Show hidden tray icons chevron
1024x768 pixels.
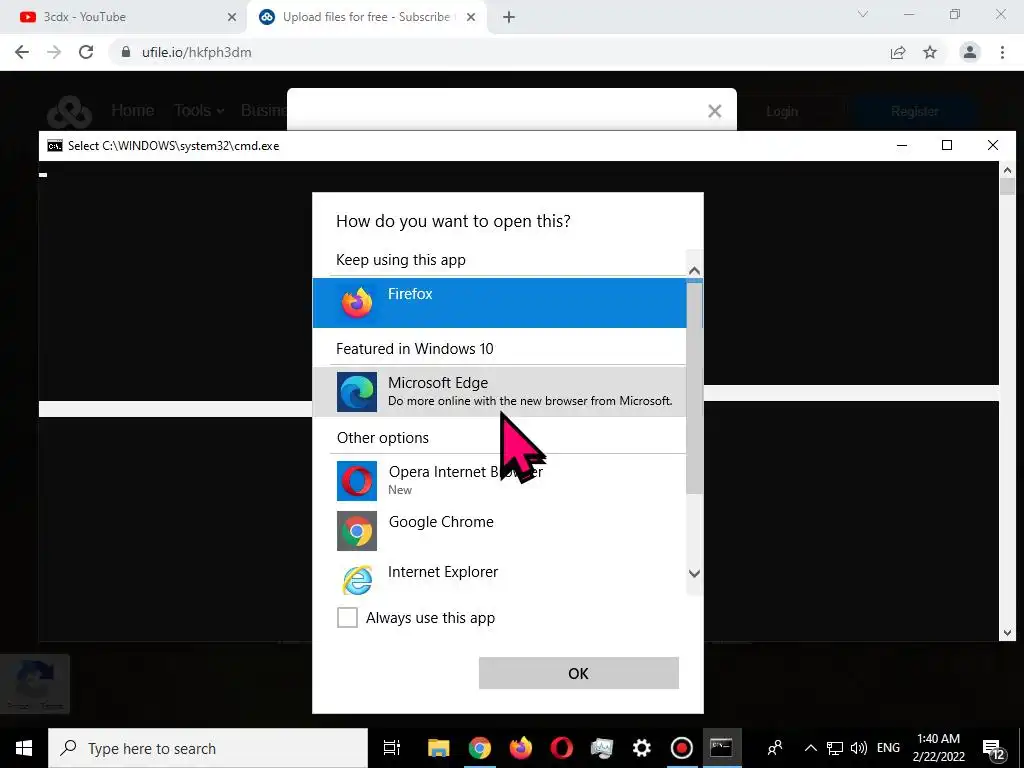[810, 748]
